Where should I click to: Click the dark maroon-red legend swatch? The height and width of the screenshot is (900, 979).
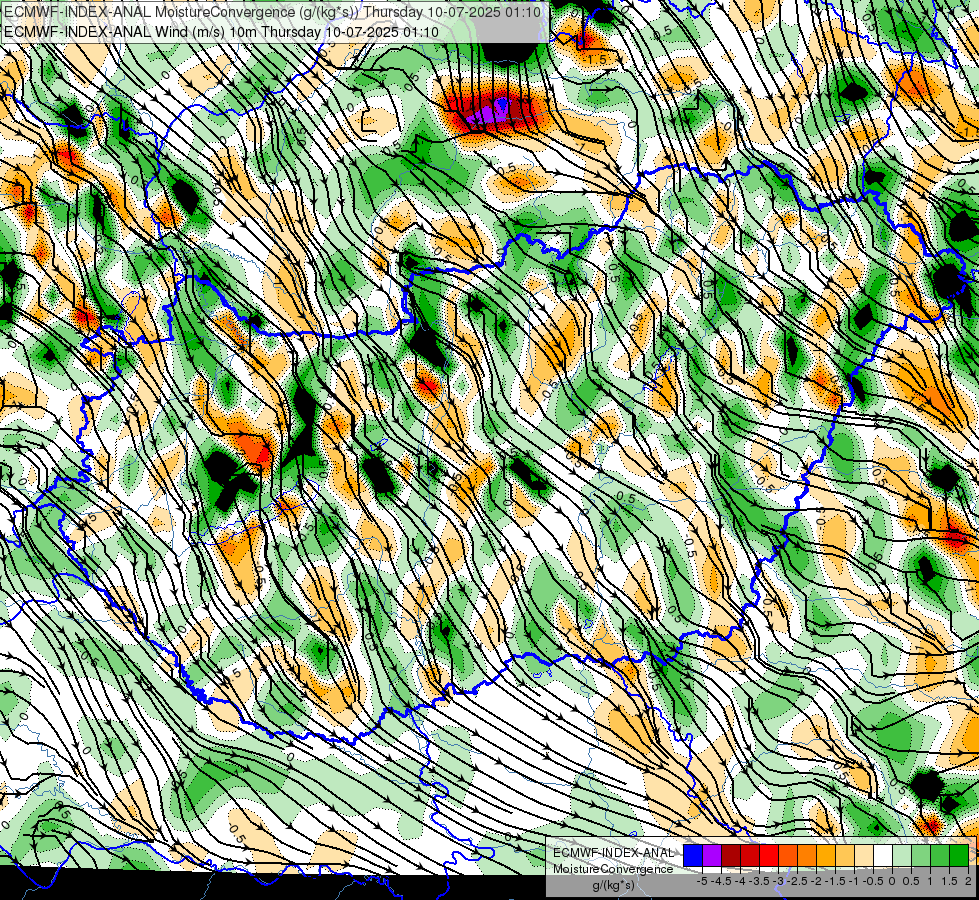[731, 855]
